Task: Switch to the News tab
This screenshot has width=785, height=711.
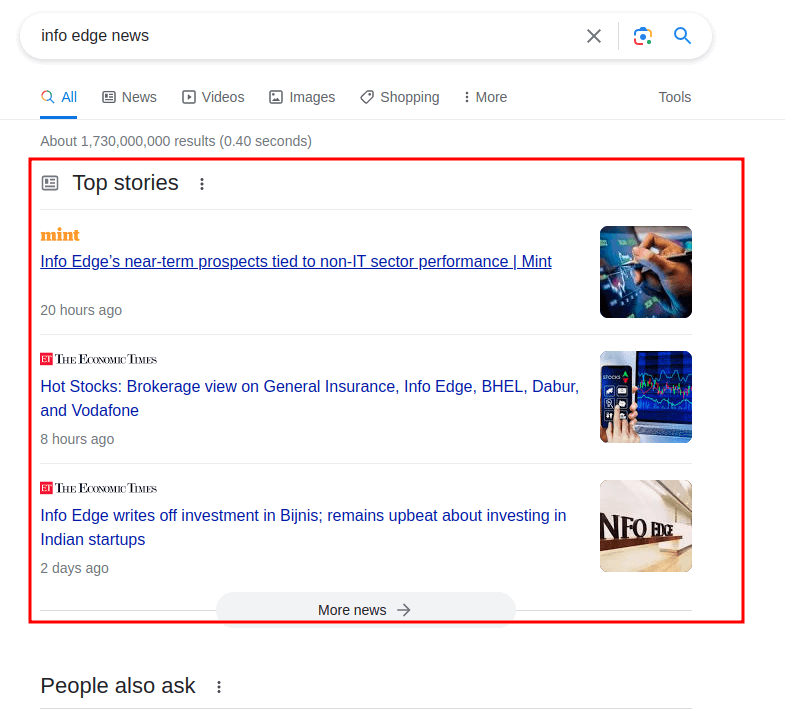Action: (129, 97)
